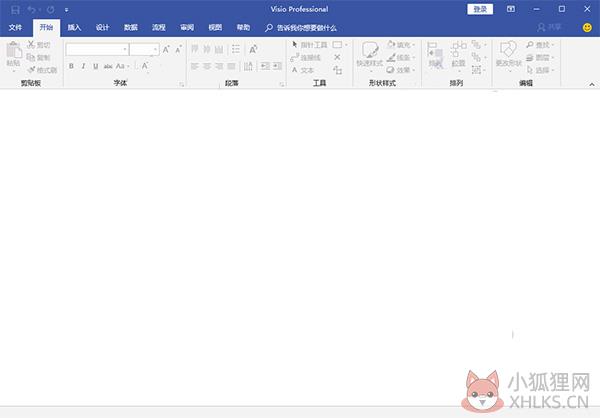
Task: Select the Connector (连接线) tool
Action: tap(305, 57)
